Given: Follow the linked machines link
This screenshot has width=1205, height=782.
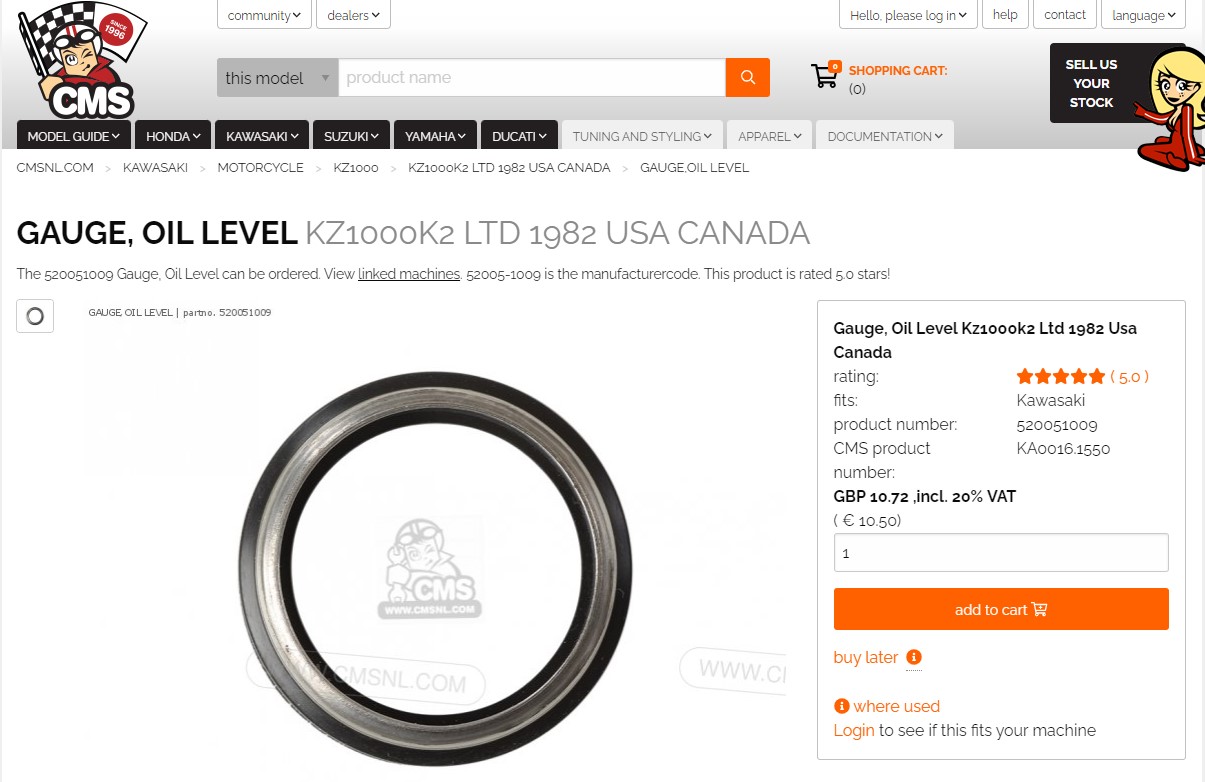Looking at the screenshot, I should click(x=409, y=273).
